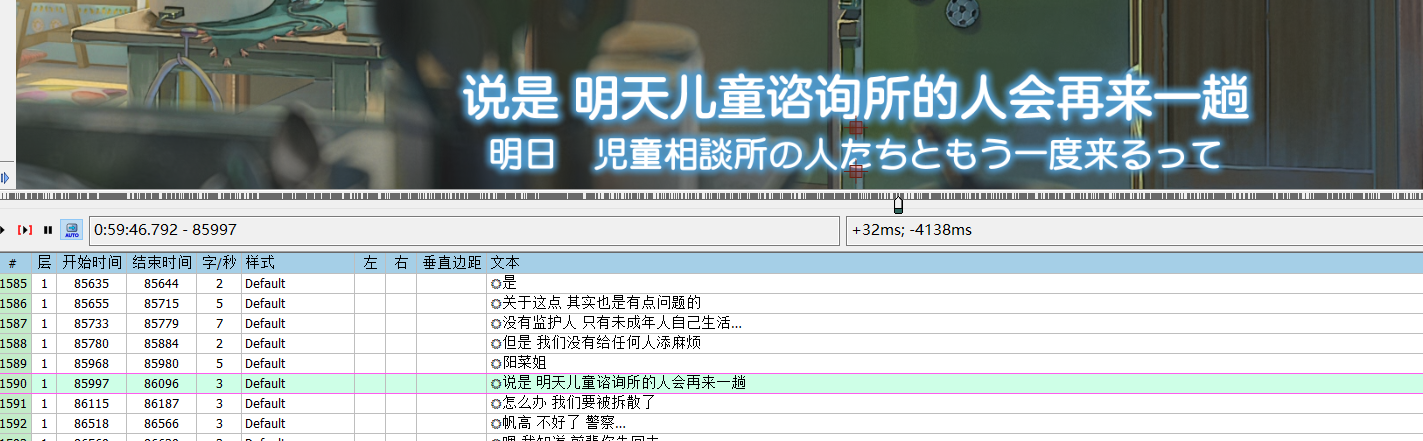This screenshot has width=1423, height=441.
Task: Click the 字/秒 column header
Action: 219,263
